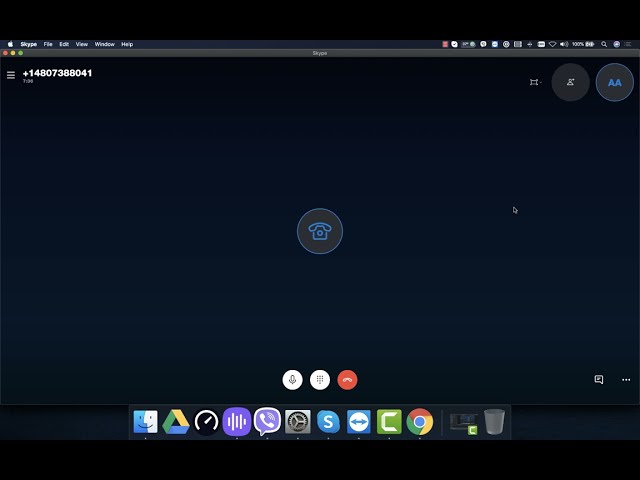Open the hamburger menu sidebar
This screenshot has height=480, width=640.
(x=11, y=75)
